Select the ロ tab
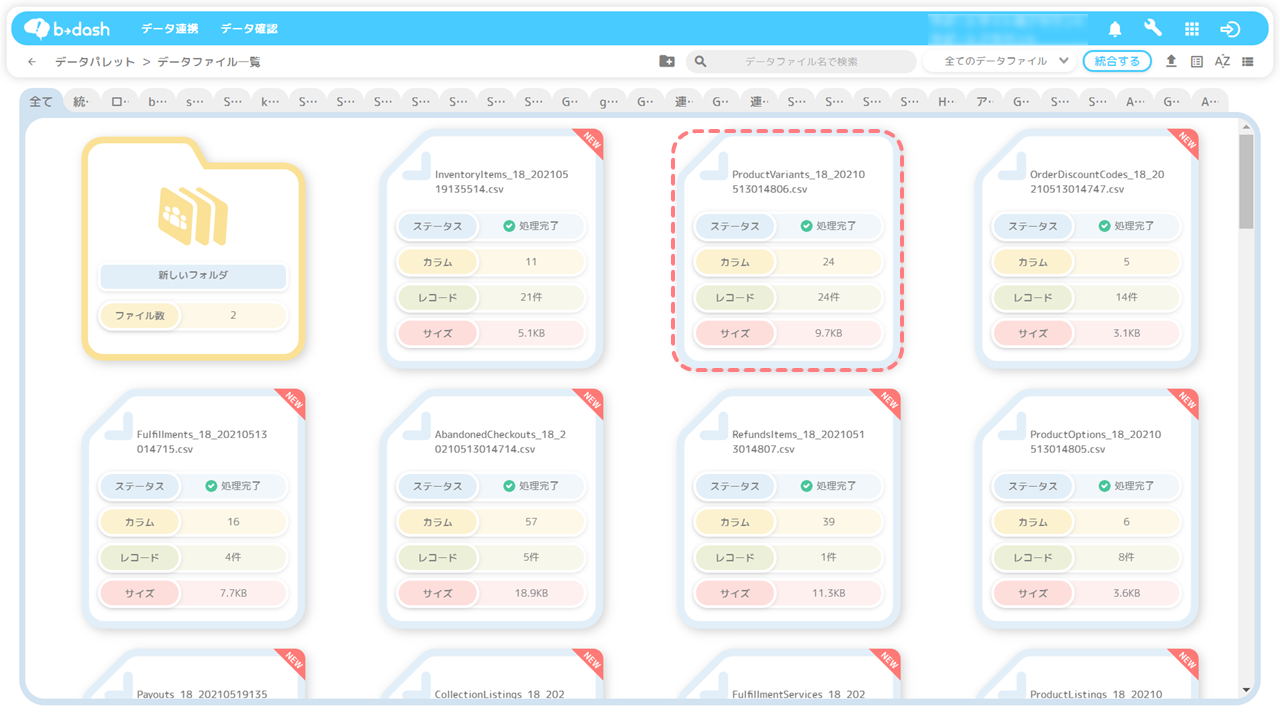Viewport: 1280px width, 720px height. point(119,102)
